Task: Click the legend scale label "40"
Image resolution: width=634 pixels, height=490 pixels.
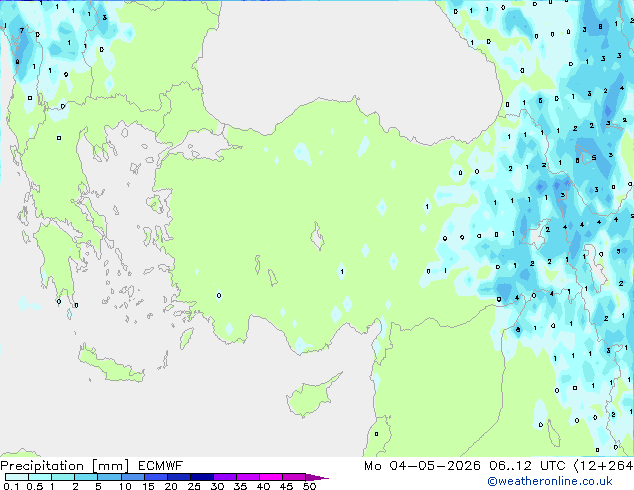Action: click(x=263, y=486)
